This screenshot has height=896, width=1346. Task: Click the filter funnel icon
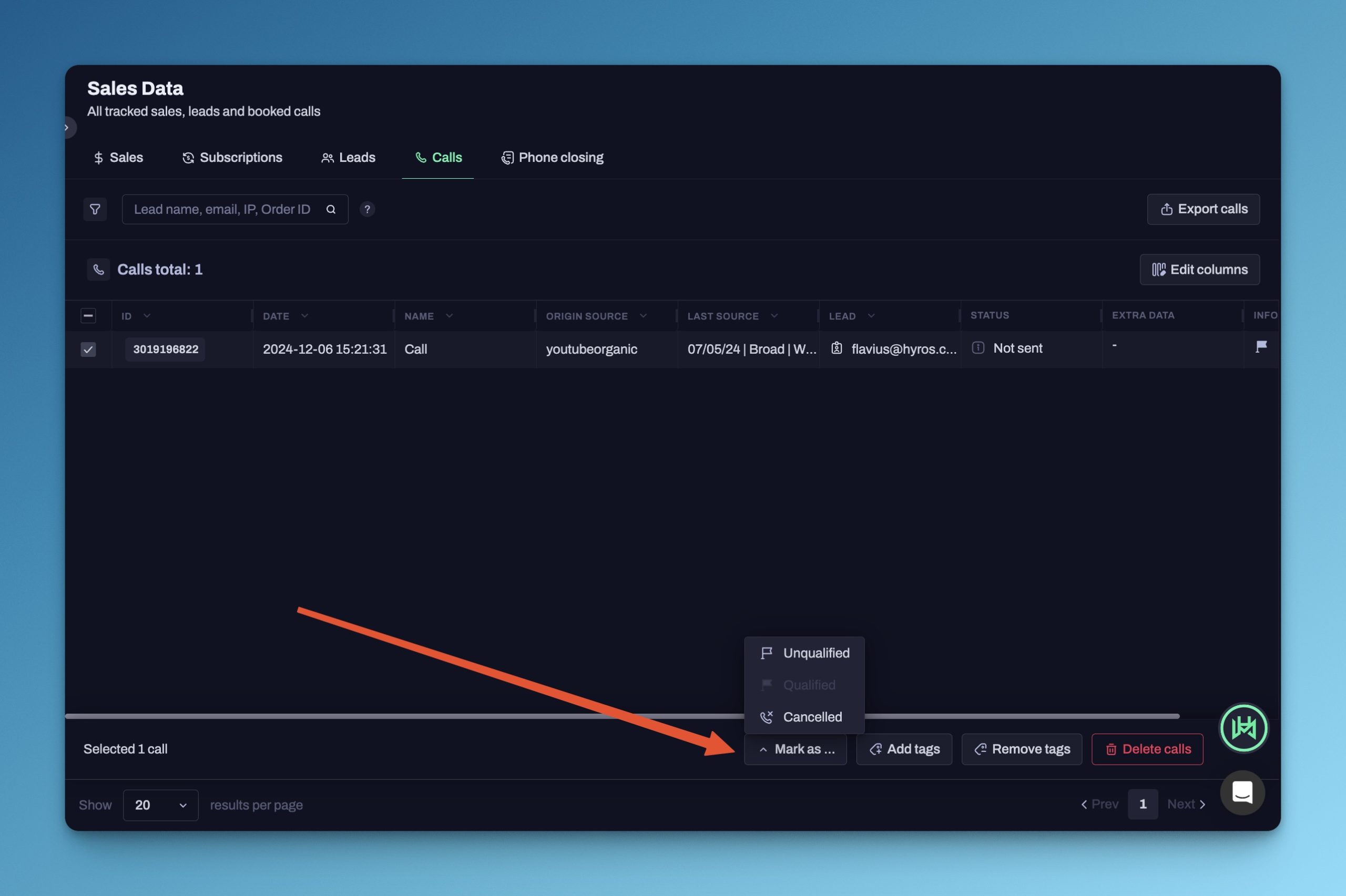(x=95, y=209)
